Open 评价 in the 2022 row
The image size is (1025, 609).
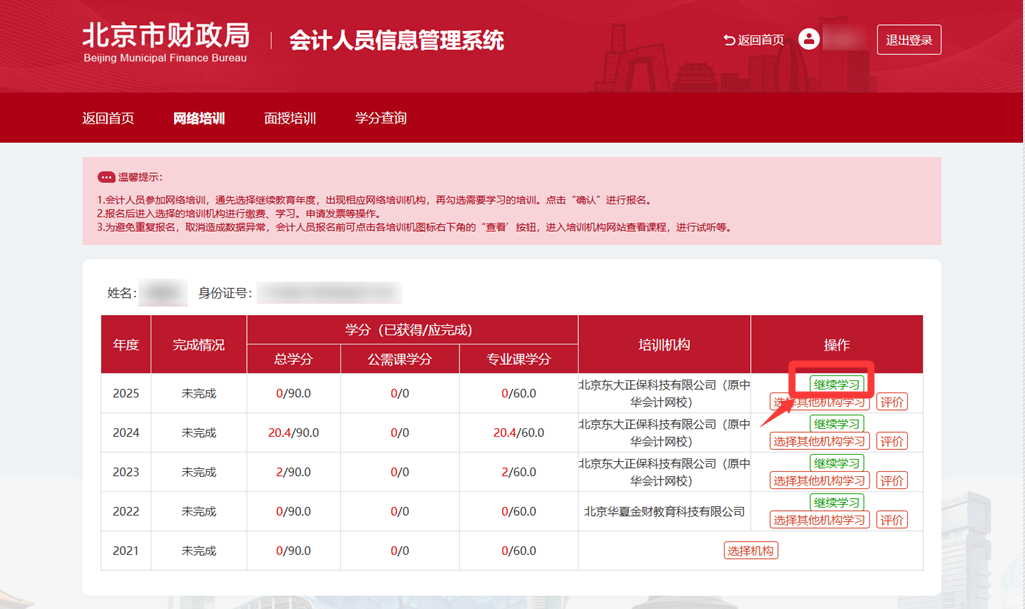[892, 520]
